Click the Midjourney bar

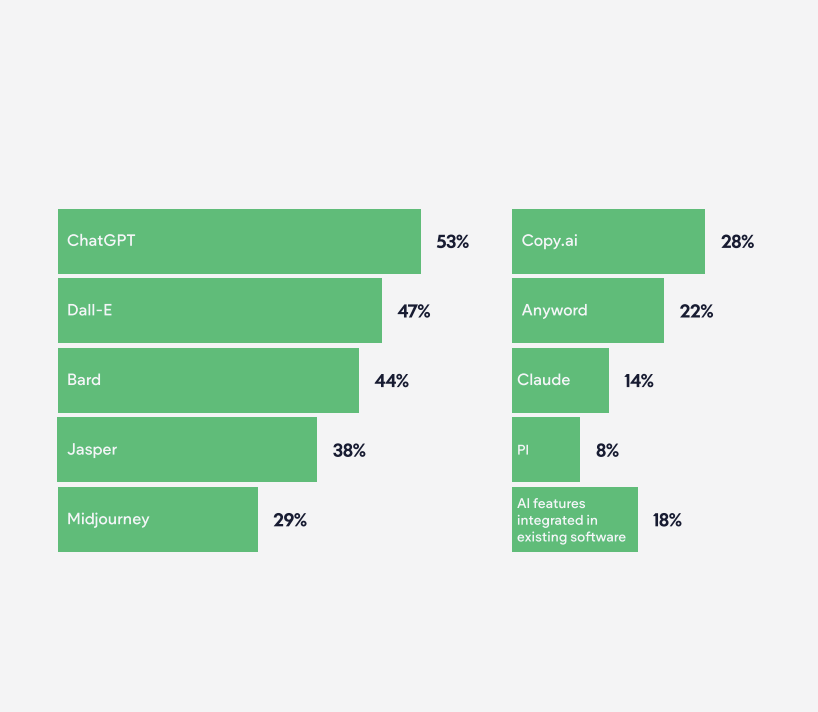pos(158,520)
